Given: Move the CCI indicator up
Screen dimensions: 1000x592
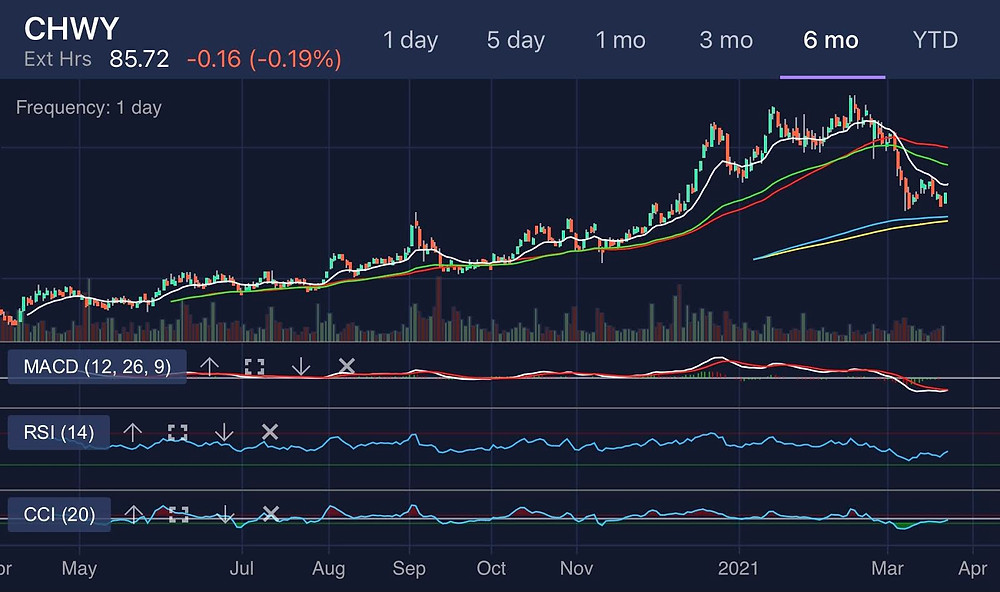Looking at the screenshot, I should pos(133,514).
